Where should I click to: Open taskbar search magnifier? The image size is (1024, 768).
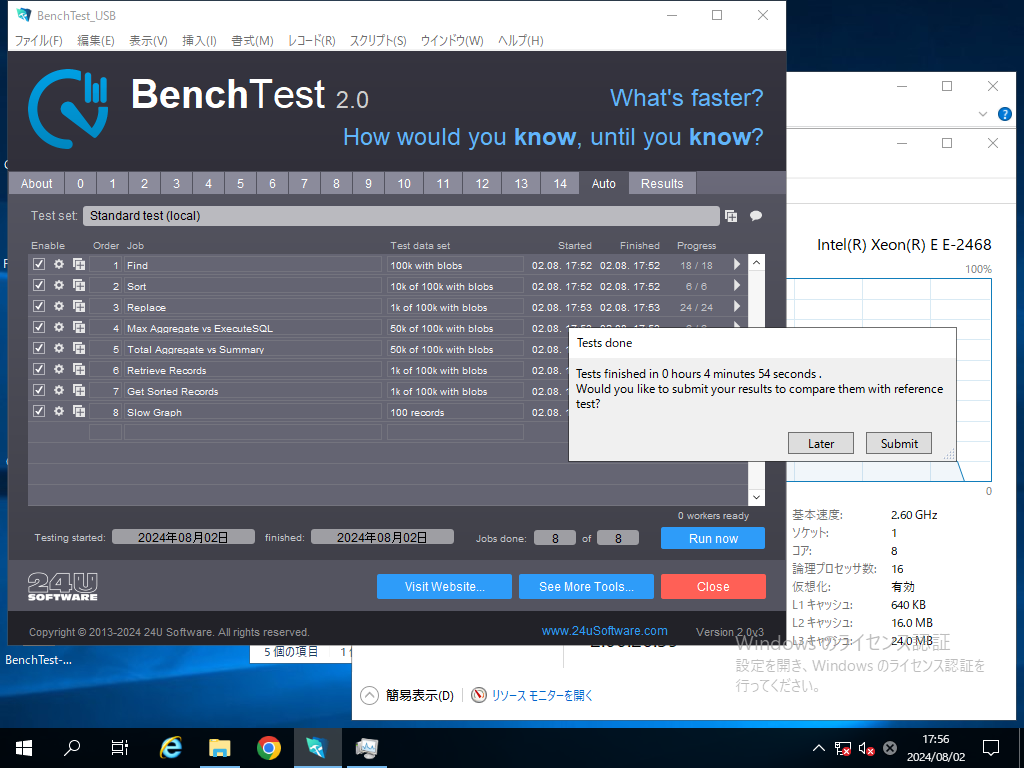coord(72,748)
